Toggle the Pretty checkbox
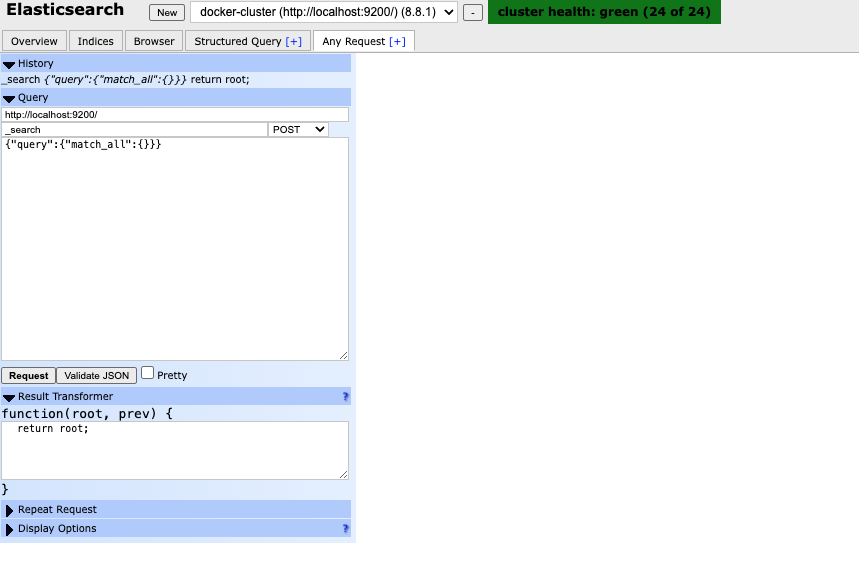This screenshot has width=859, height=566. pyautogui.click(x=147, y=373)
